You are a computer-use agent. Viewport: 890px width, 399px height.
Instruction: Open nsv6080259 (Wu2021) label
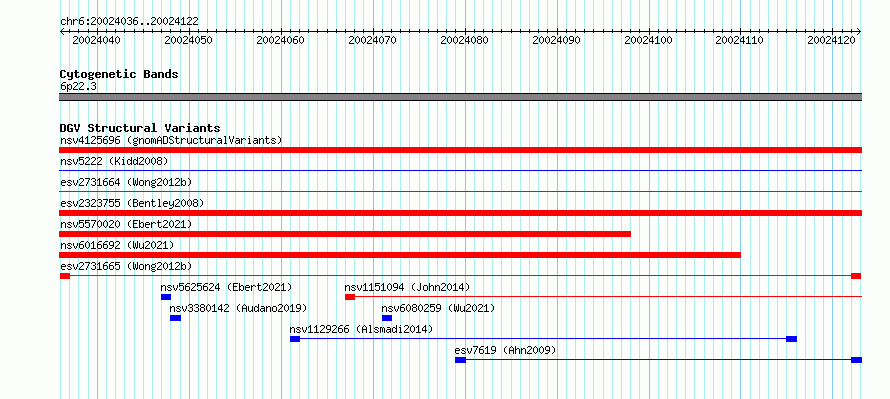point(438,308)
